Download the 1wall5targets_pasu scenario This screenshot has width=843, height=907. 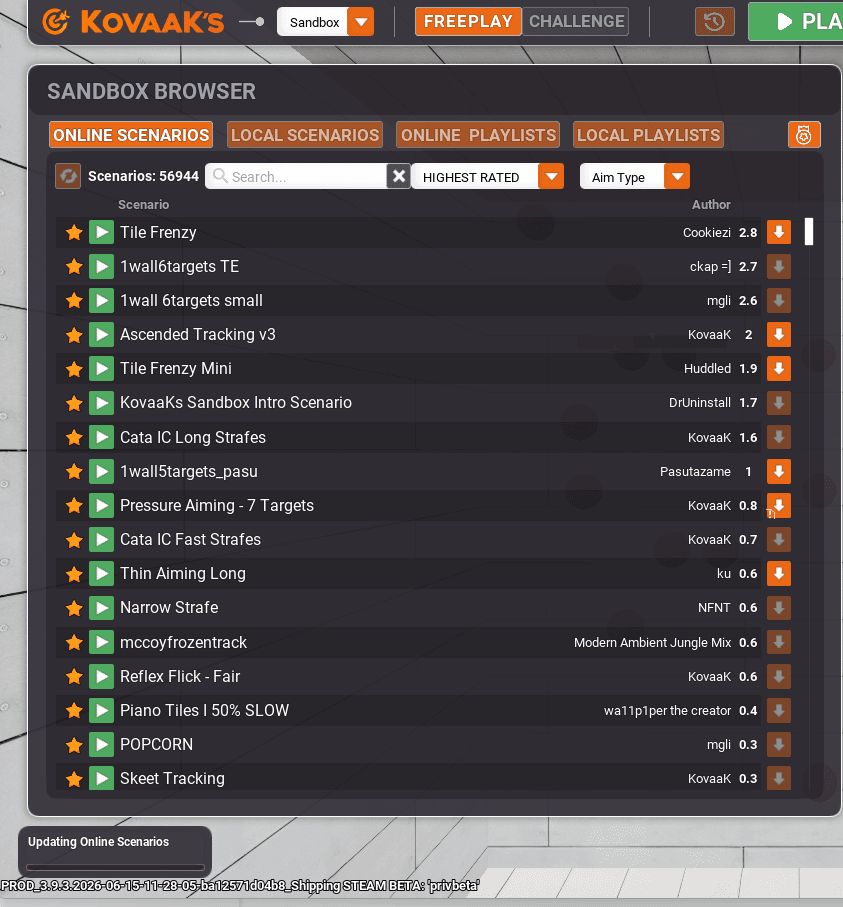779,471
